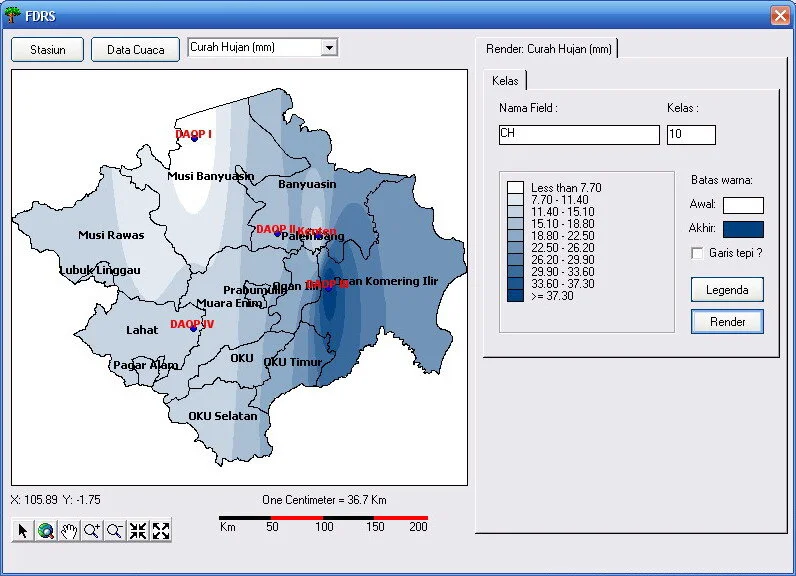This screenshot has height=576, width=796.
Task: Select the zoom in magnifier
Action: 92,531
